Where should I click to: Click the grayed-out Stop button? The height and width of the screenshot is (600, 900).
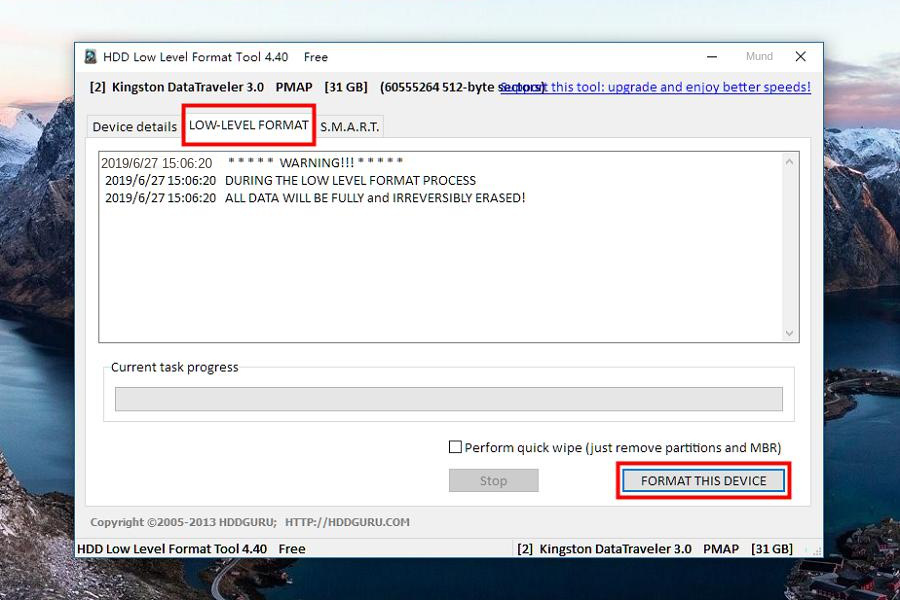pos(494,481)
